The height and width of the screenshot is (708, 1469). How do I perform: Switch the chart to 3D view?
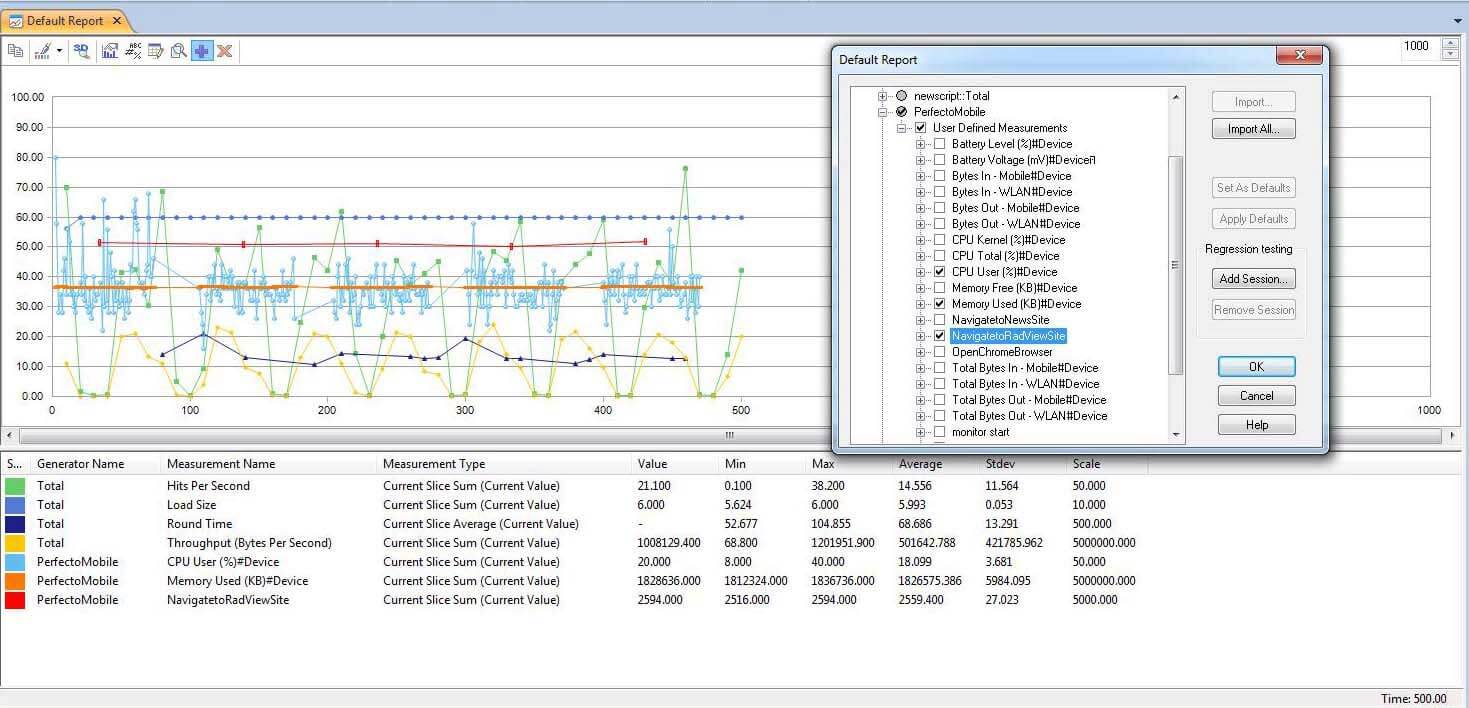[82, 51]
